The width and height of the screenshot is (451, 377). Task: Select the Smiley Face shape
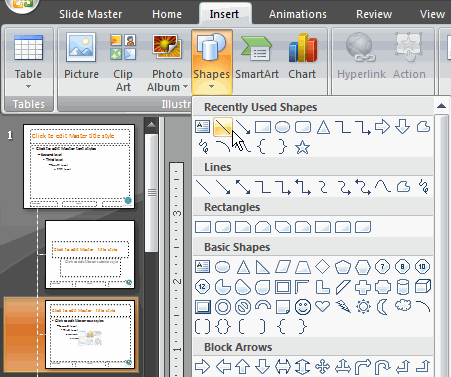303,307
